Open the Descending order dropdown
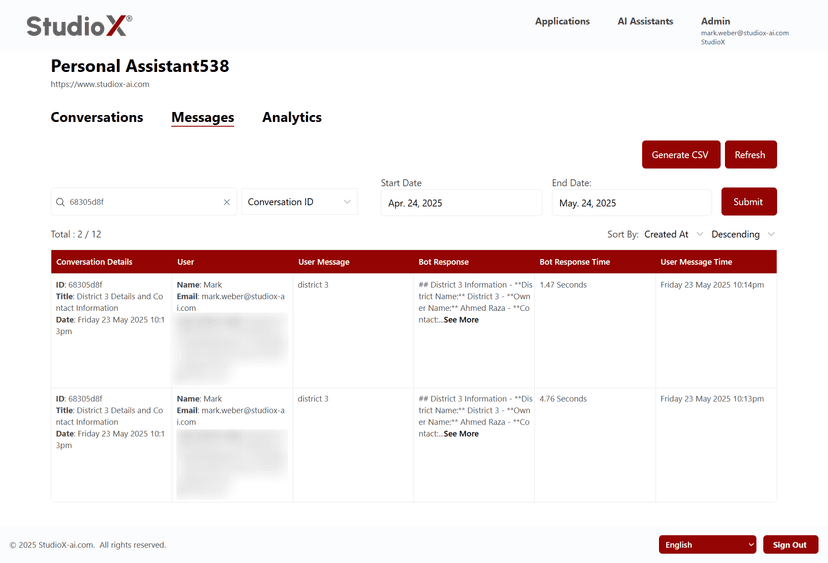This screenshot has width=828, height=563. (743, 234)
